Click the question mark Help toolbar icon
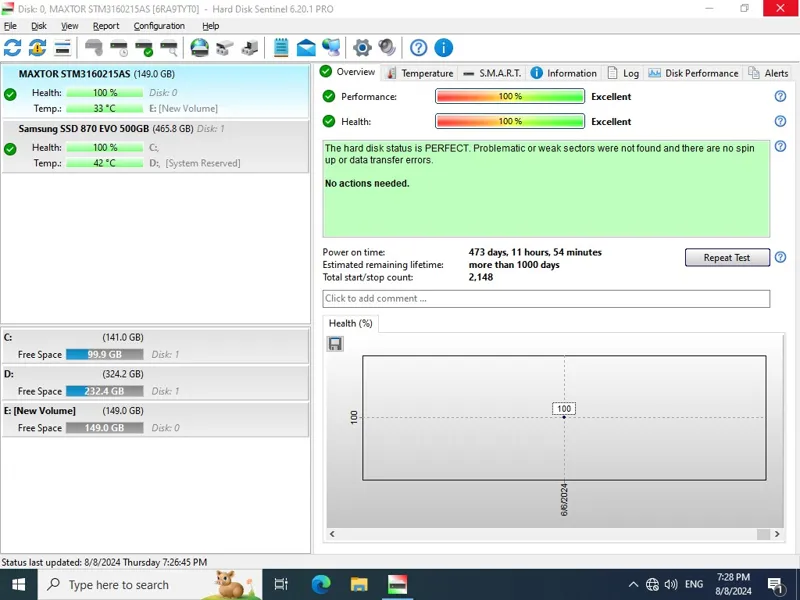Screen dimensions: 800x600 click(x=418, y=48)
